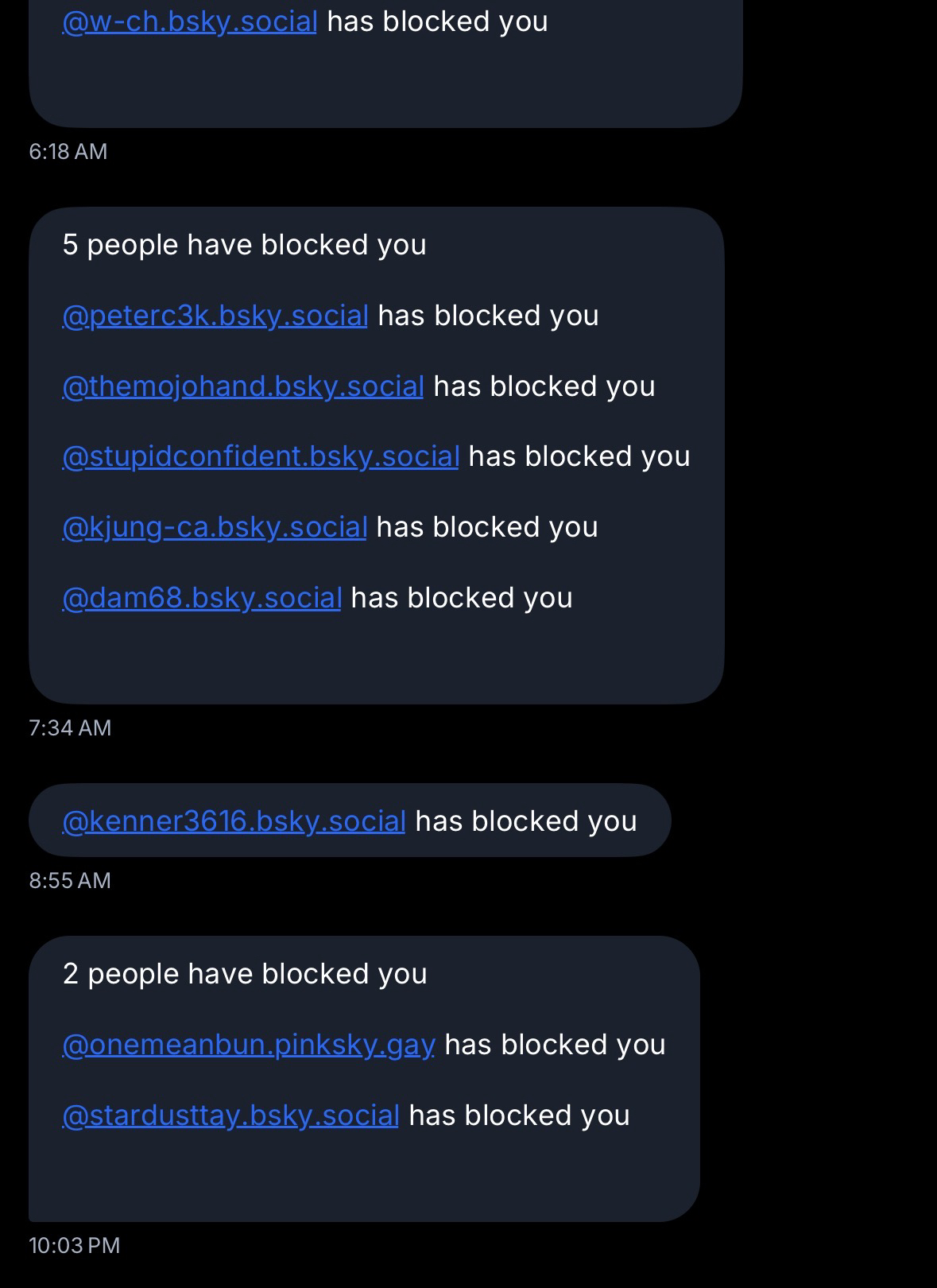This screenshot has height=1288, width=937.
Task: Tap the 10:03 PM message timestamp
Action: [75, 1246]
